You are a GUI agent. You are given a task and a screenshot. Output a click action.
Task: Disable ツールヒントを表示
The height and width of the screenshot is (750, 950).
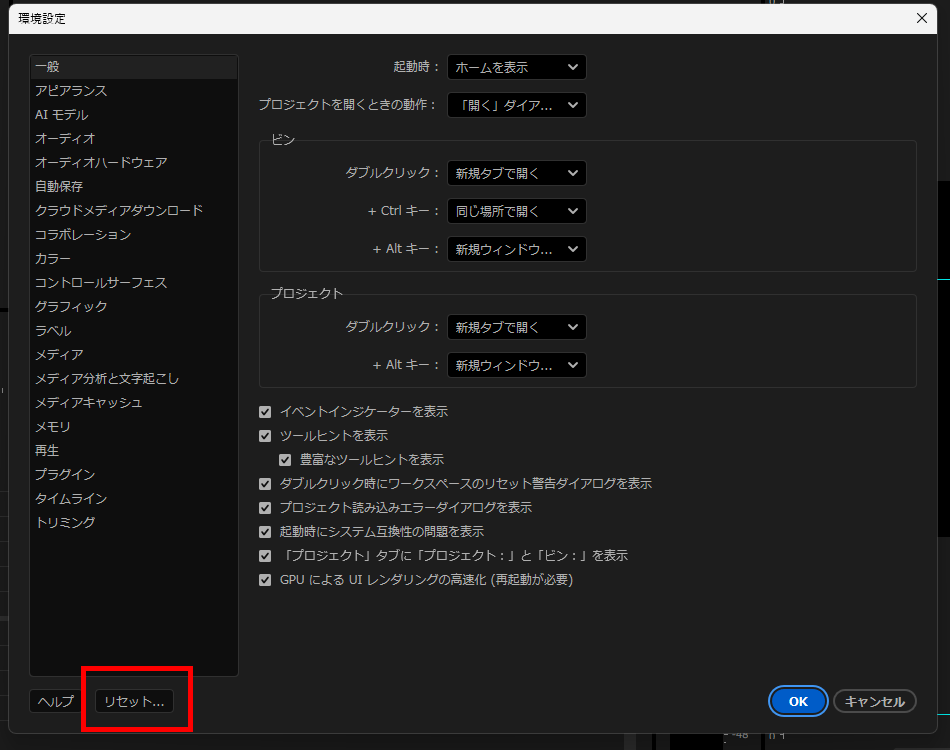point(265,435)
